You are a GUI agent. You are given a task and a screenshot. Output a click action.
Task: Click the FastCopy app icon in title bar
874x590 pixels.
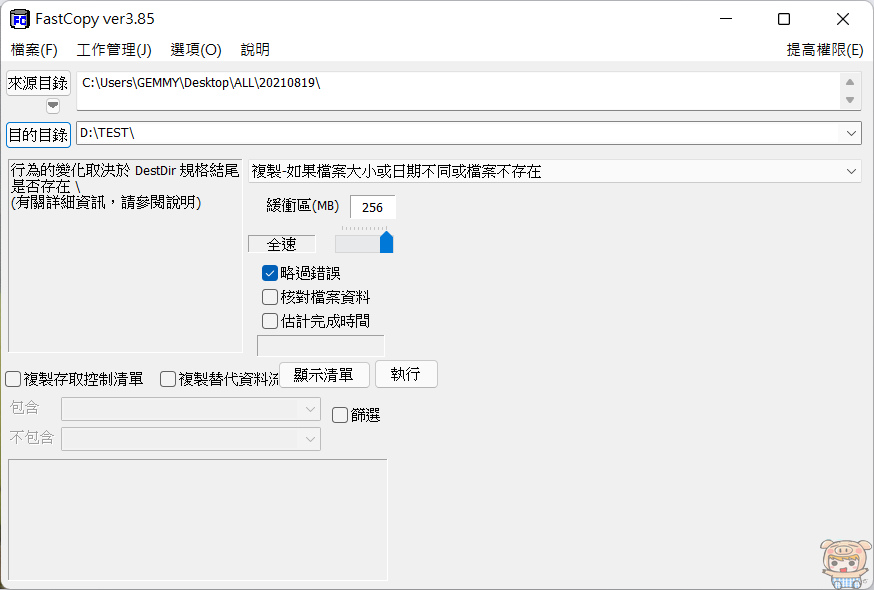20,20
